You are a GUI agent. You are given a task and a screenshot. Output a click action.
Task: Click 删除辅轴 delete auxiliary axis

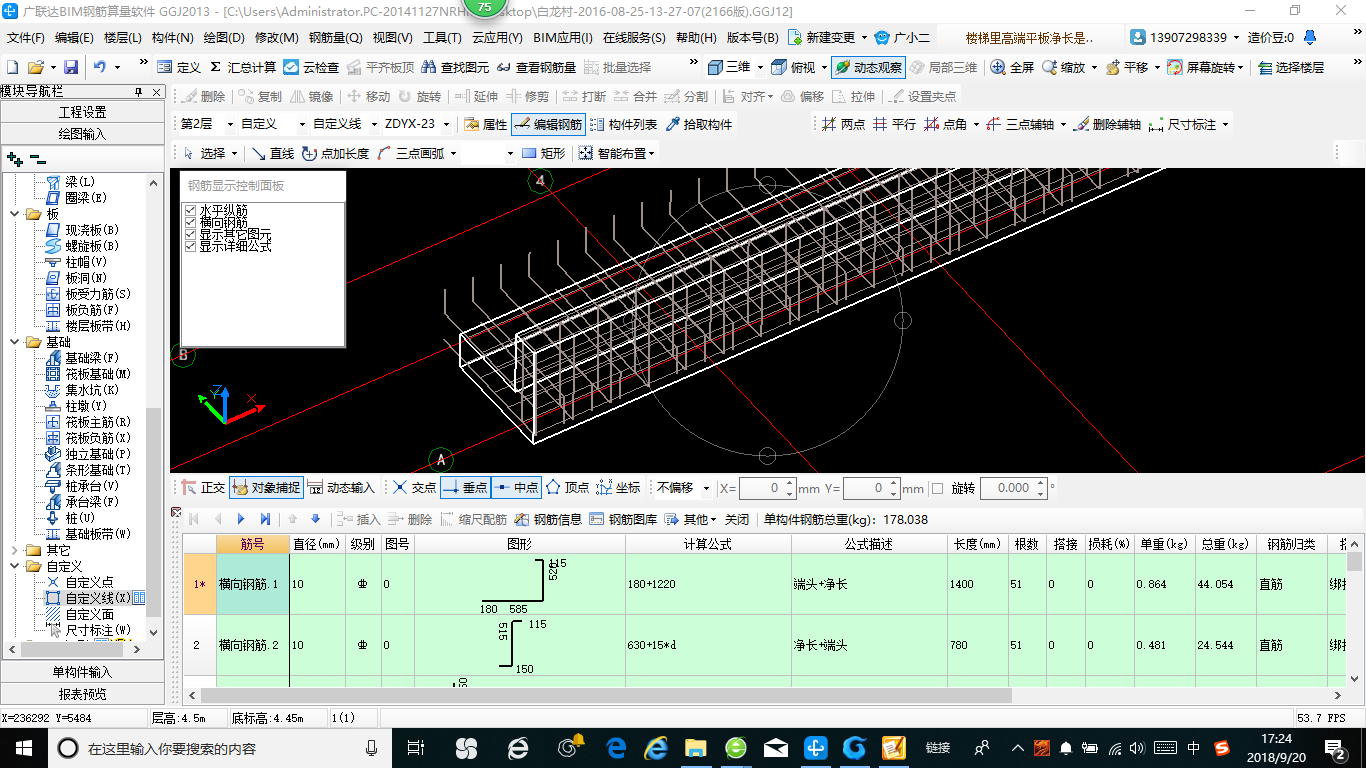pyautogui.click(x=1107, y=124)
